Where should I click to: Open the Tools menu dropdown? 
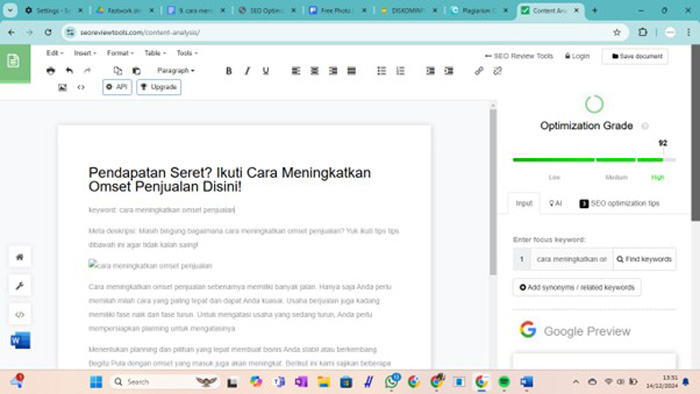[187, 53]
